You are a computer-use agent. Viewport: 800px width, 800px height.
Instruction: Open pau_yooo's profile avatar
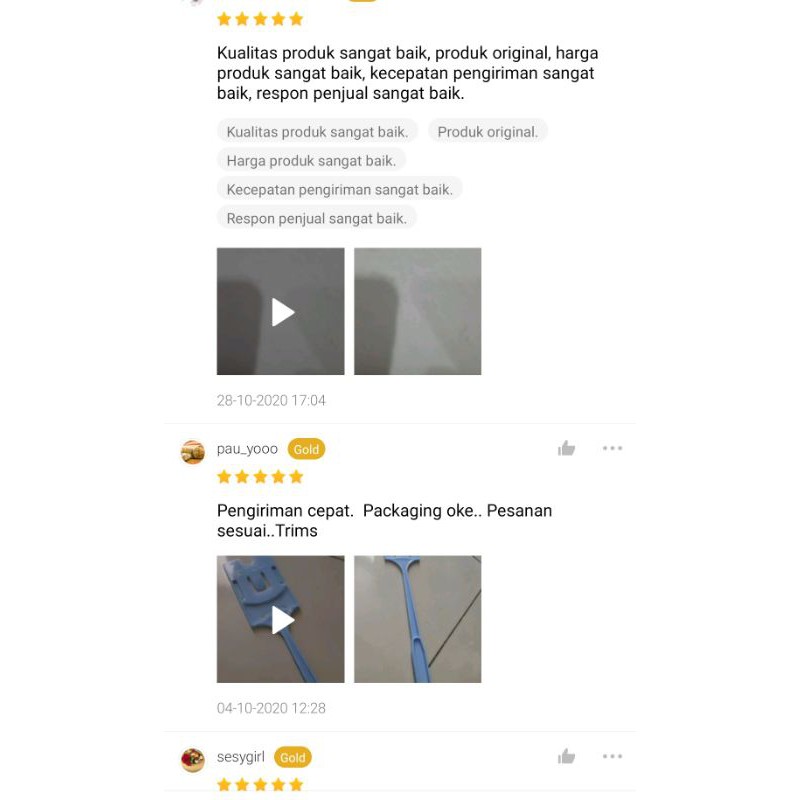pyautogui.click(x=193, y=452)
